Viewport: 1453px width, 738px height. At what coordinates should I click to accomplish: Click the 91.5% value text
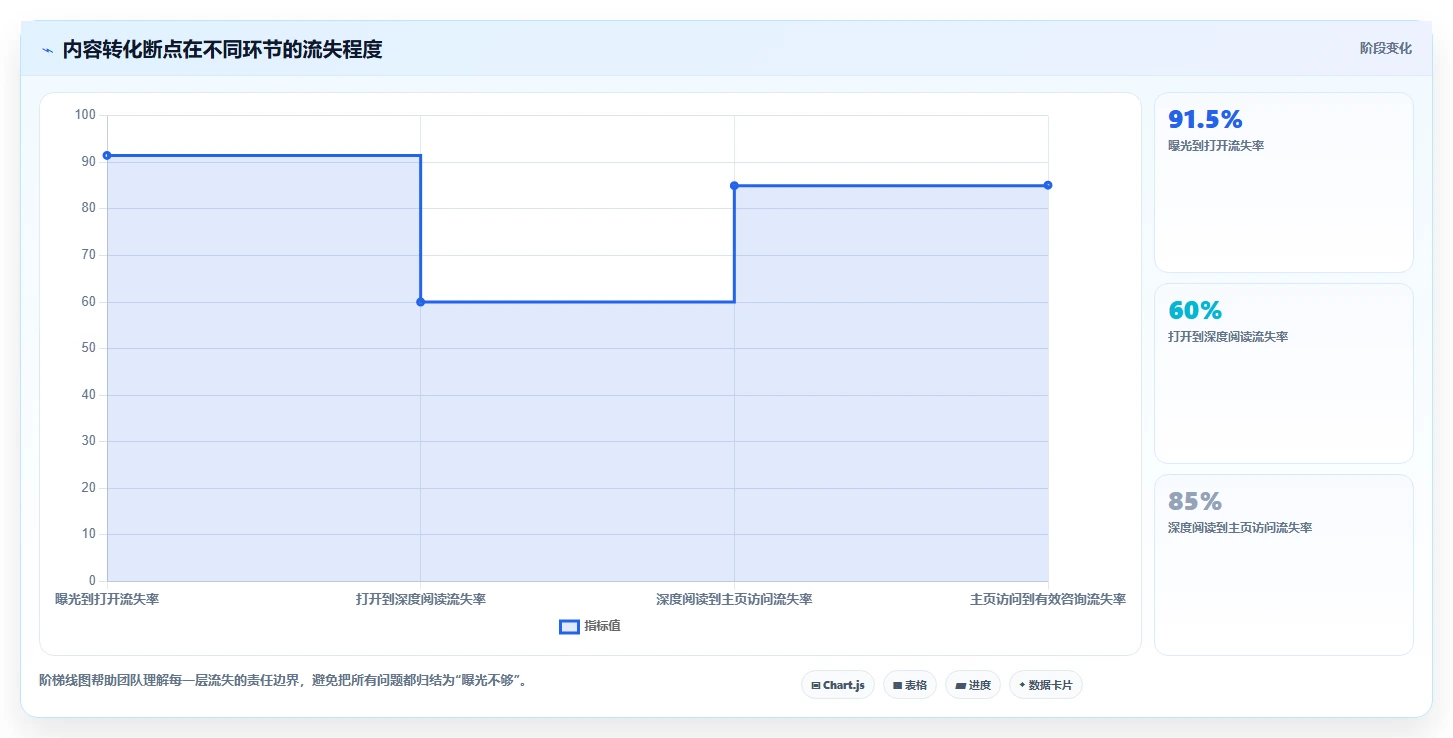[1205, 119]
